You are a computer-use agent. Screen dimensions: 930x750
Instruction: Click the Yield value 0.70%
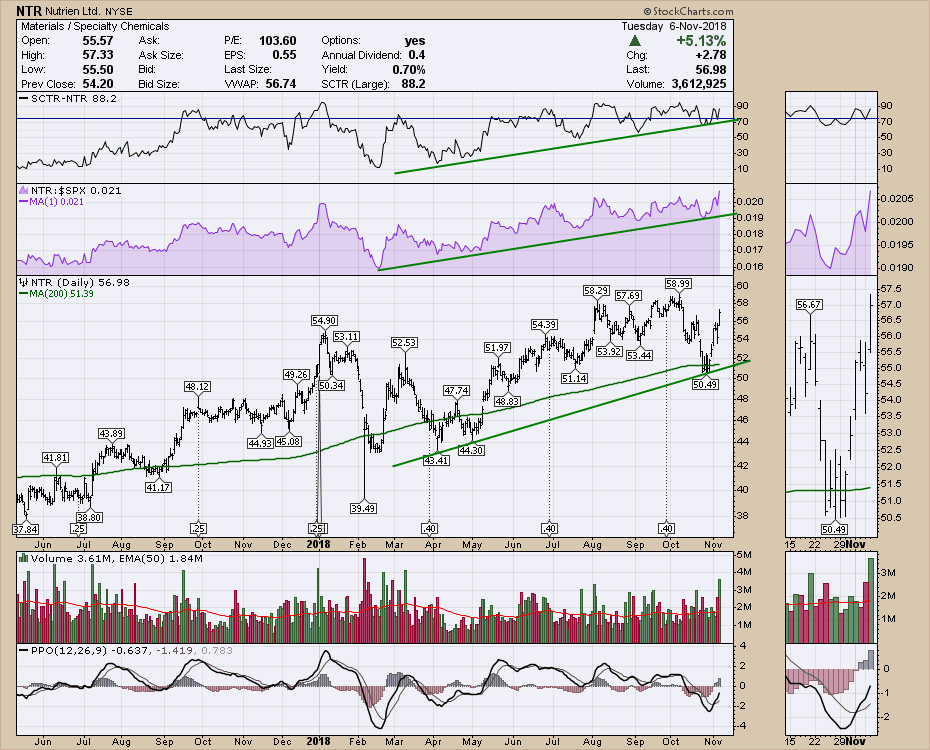409,69
